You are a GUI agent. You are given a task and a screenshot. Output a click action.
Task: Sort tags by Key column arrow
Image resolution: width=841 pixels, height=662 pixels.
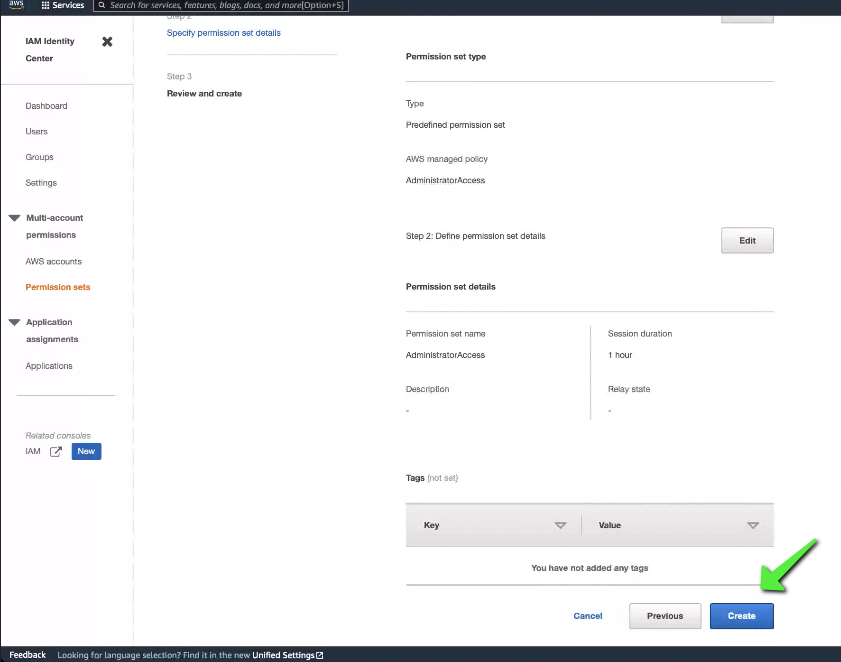pyautogui.click(x=560, y=525)
